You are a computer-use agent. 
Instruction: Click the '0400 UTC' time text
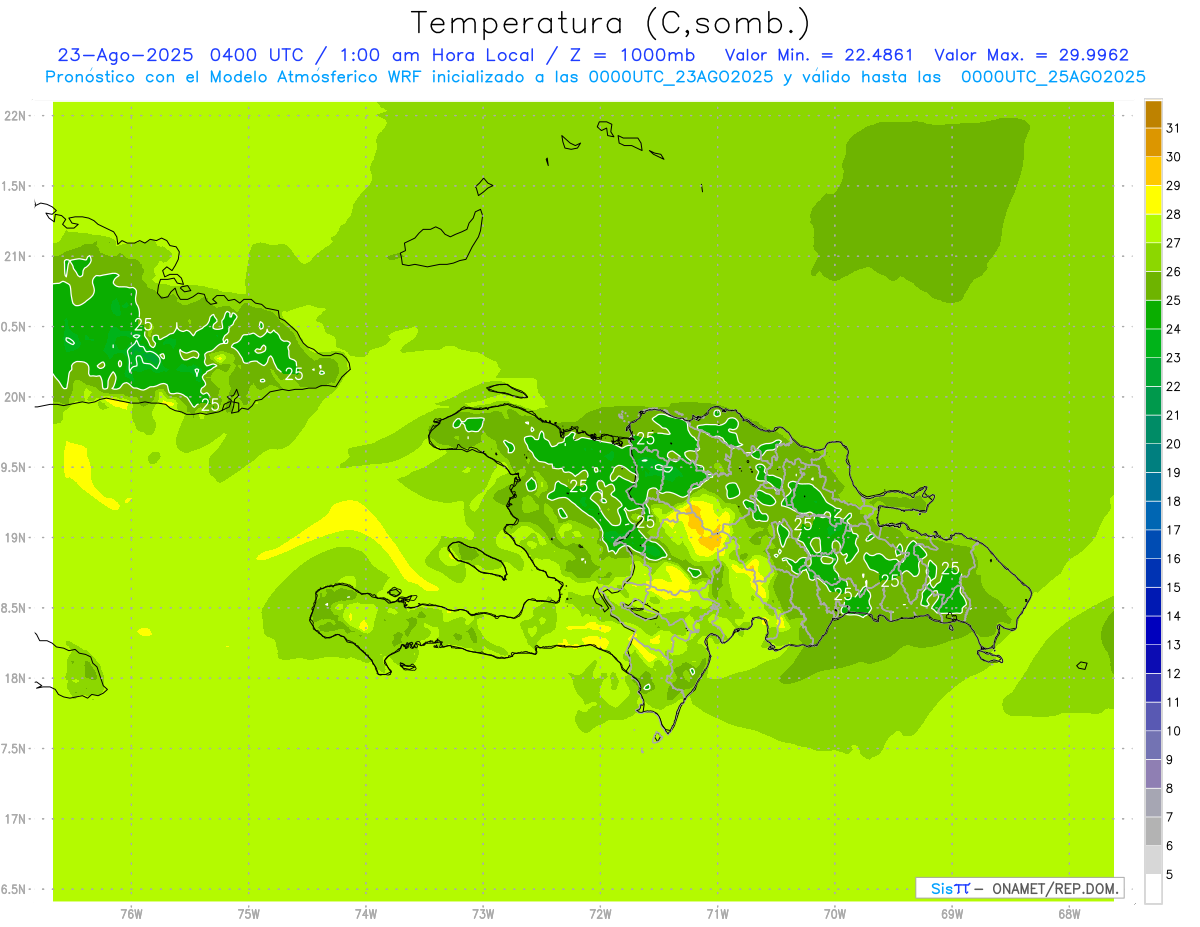pyautogui.click(x=258, y=55)
